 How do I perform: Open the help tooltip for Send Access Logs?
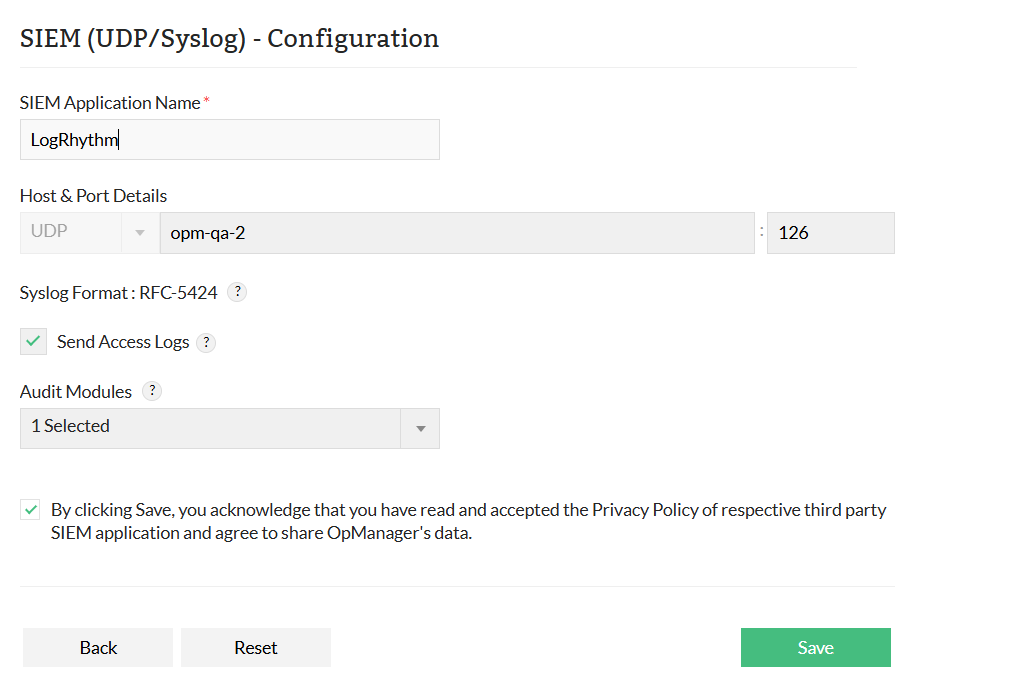[x=206, y=343]
